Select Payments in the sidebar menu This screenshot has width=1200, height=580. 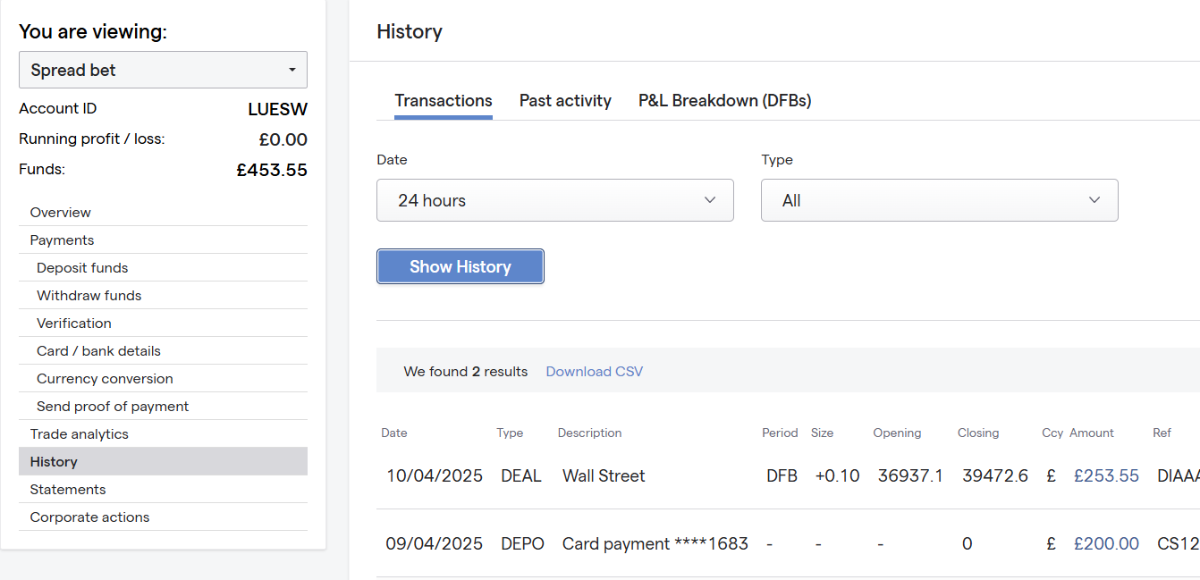(x=62, y=240)
